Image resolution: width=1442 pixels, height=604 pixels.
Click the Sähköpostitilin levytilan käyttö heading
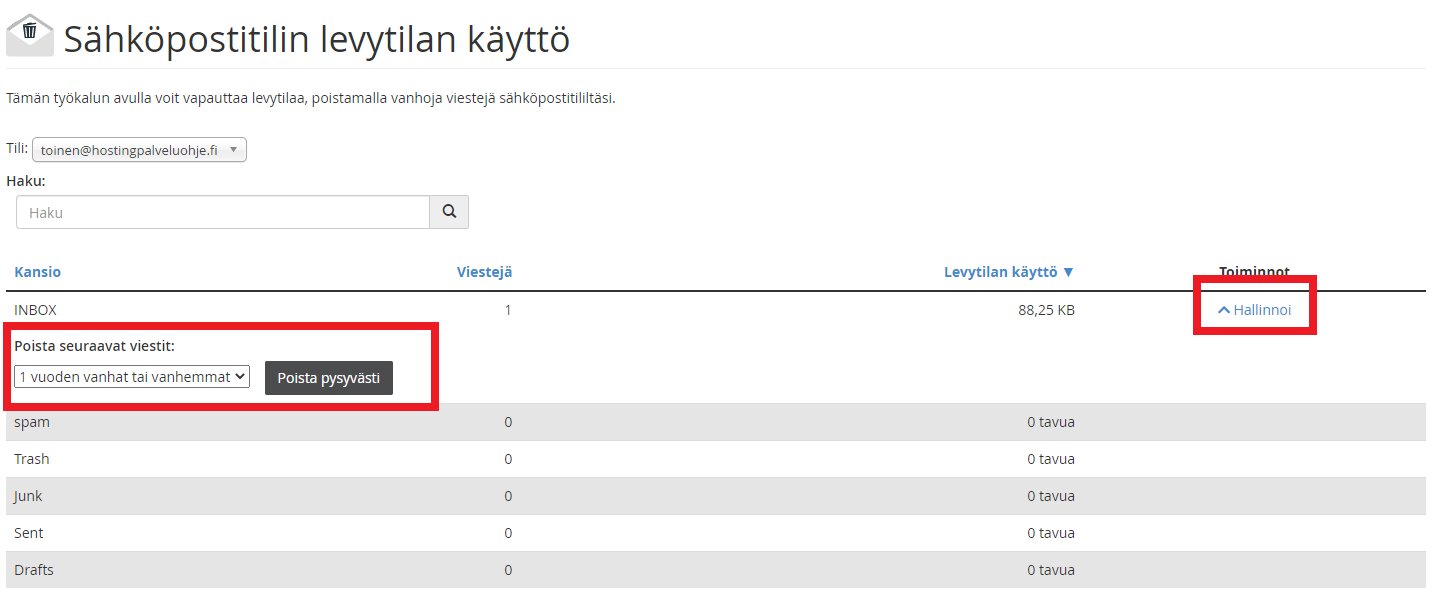317,40
